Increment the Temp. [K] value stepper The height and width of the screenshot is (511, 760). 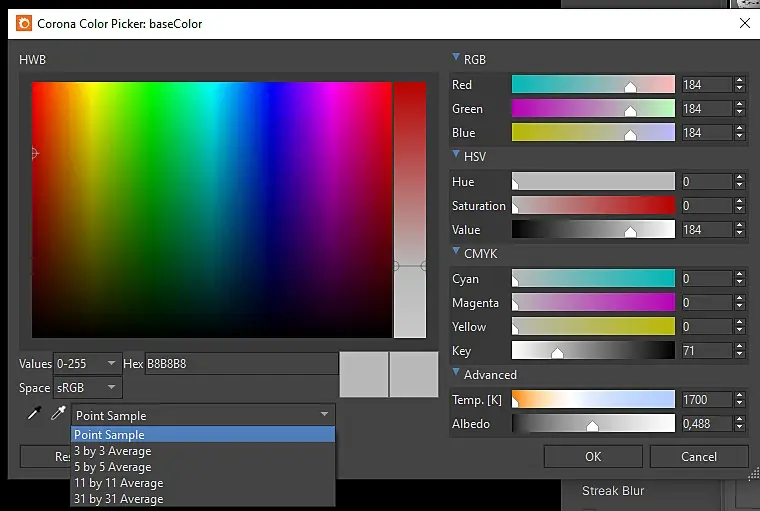point(739,396)
